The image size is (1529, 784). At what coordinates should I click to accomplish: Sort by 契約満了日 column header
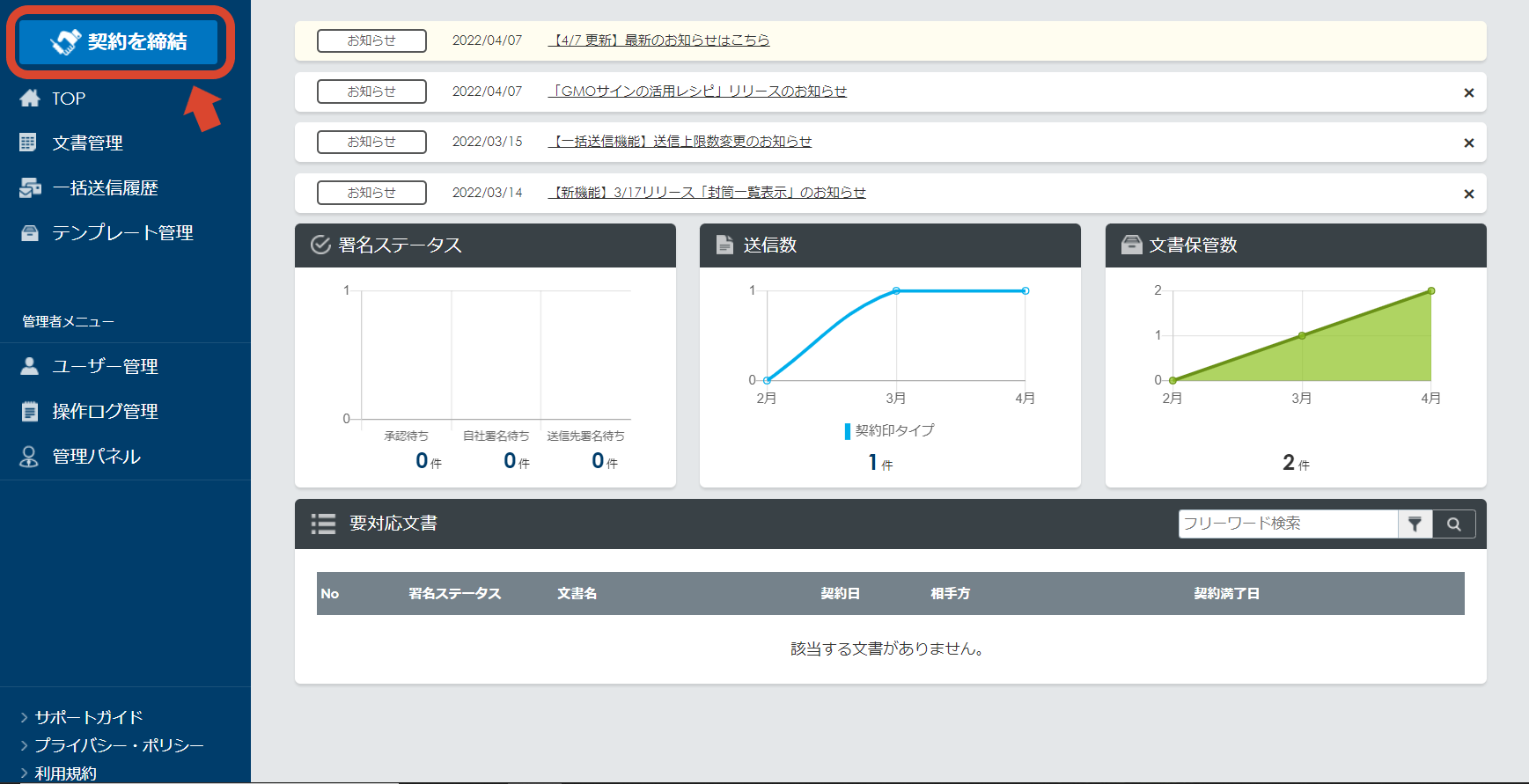point(1226,594)
